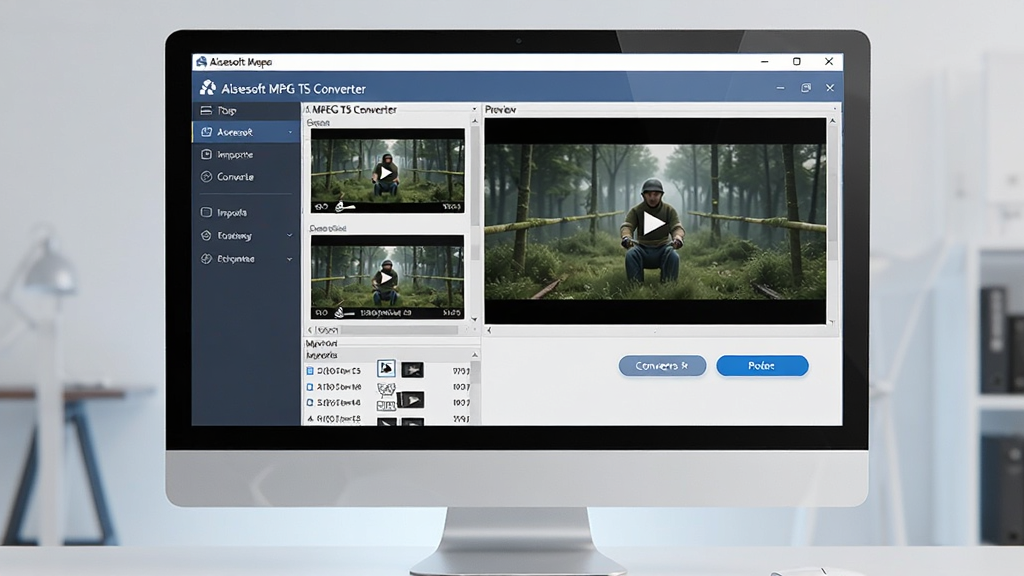Play the large Preview video

654,223
